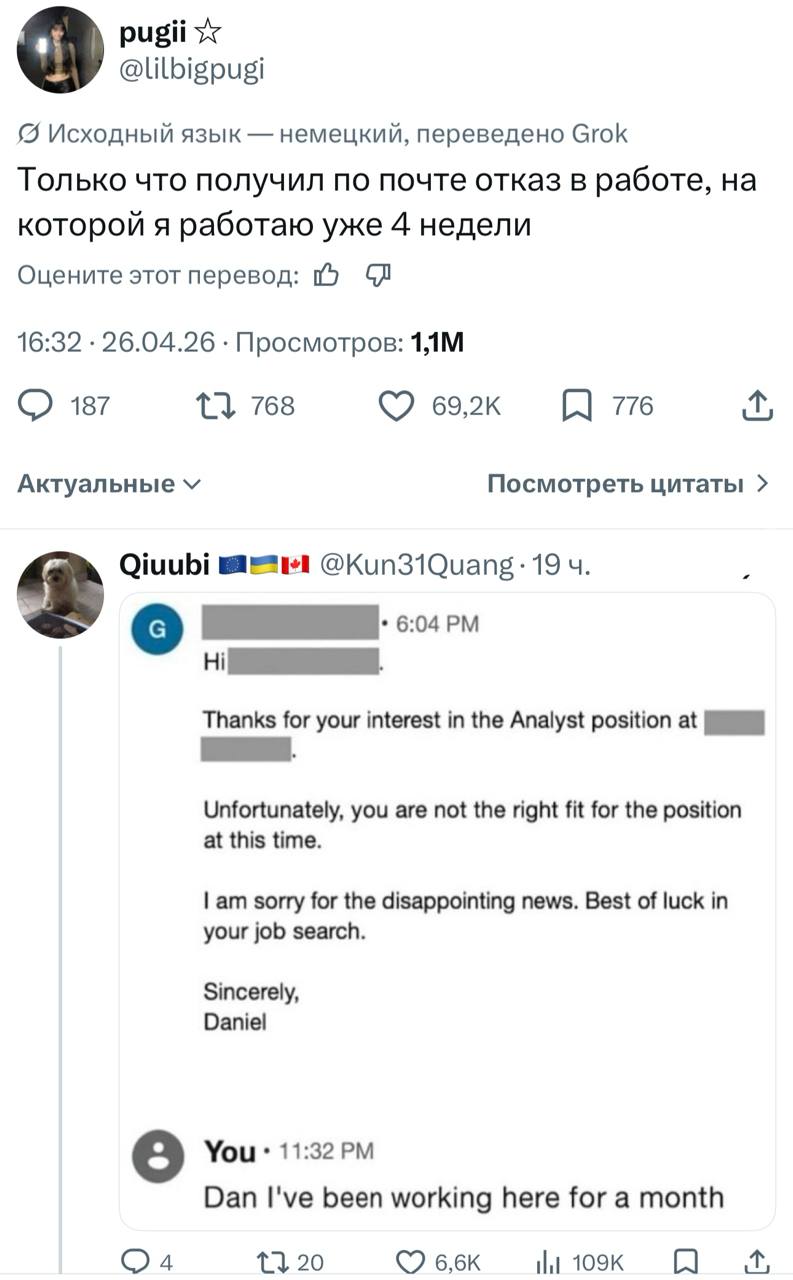Like pugii's post with heart icon
Screen dimensions: 793x1280
point(397,405)
